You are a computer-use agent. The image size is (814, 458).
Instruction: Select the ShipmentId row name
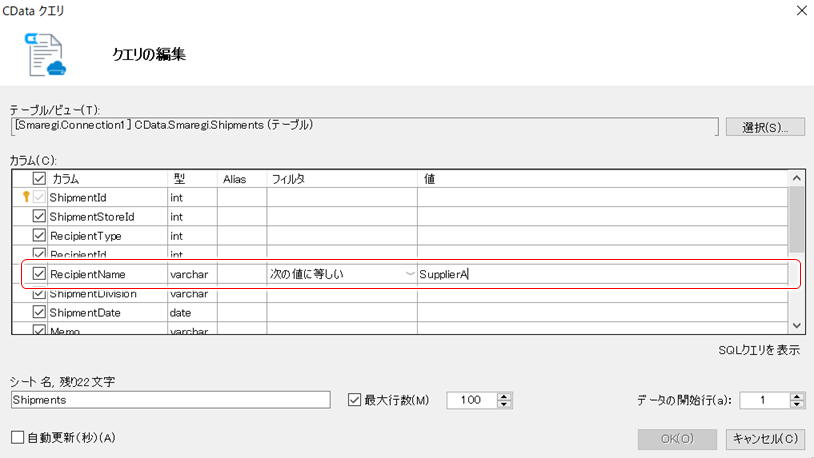click(78, 197)
